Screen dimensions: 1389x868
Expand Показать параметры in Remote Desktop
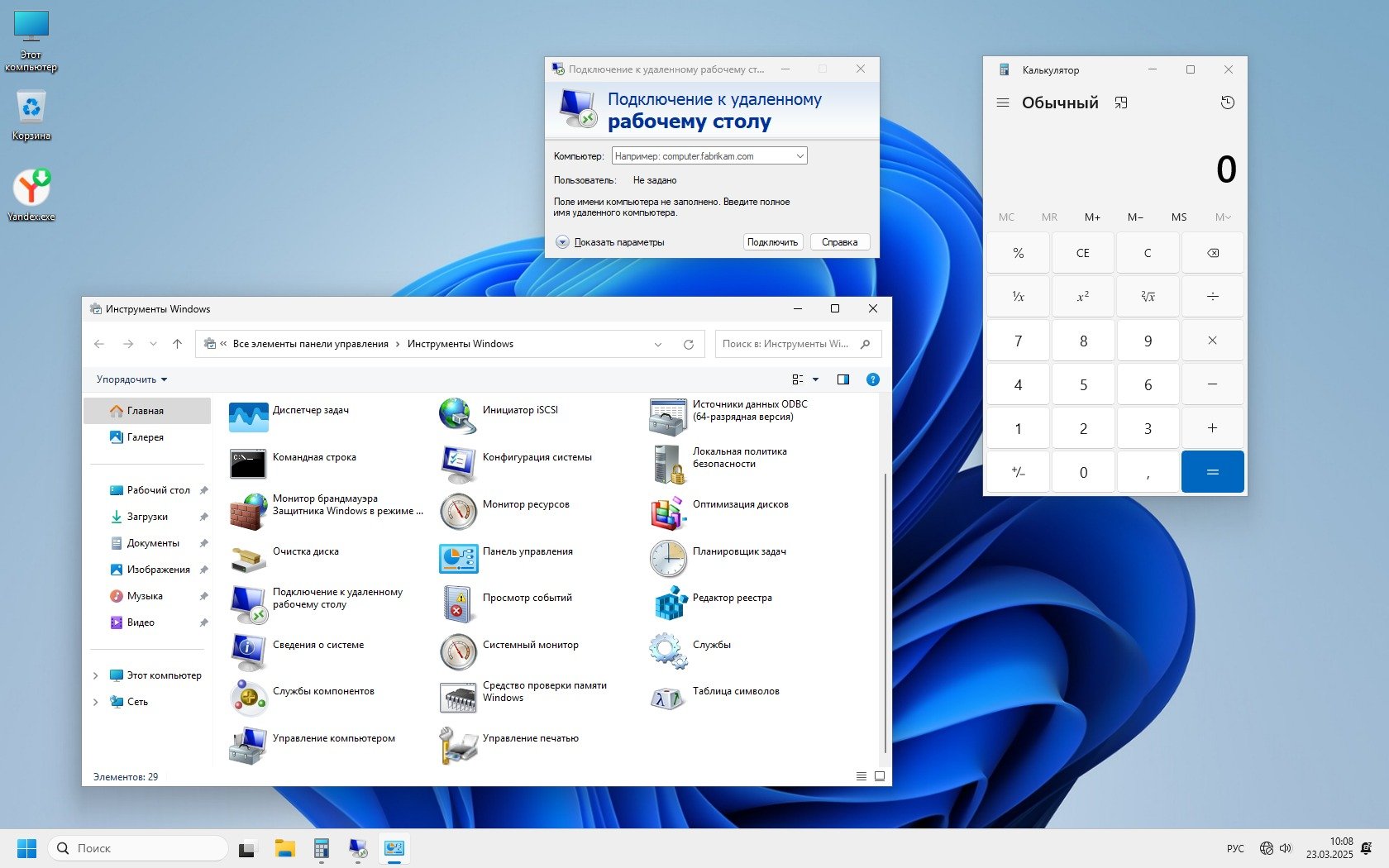coord(562,242)
